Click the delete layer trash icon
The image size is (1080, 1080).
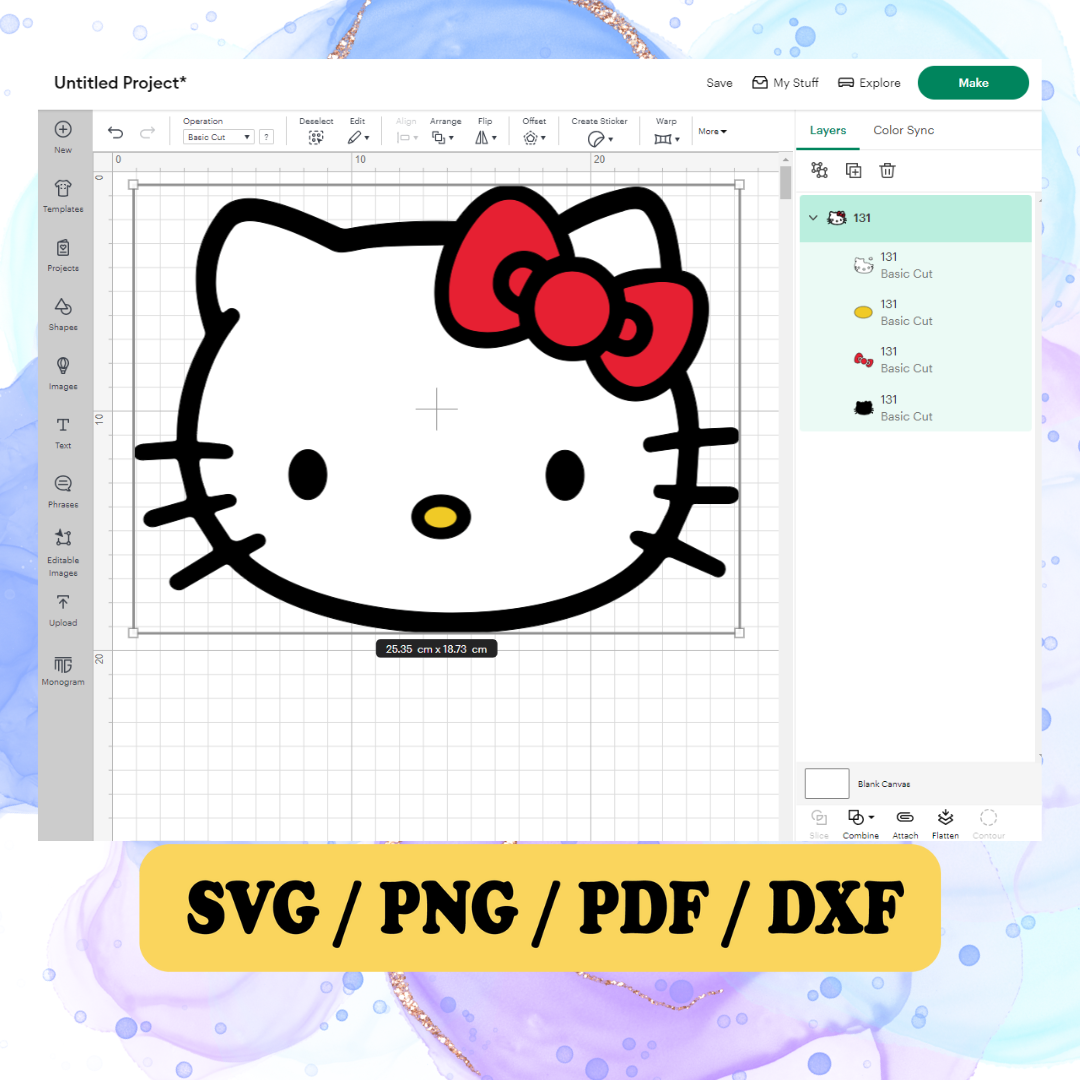pos(887,170)
